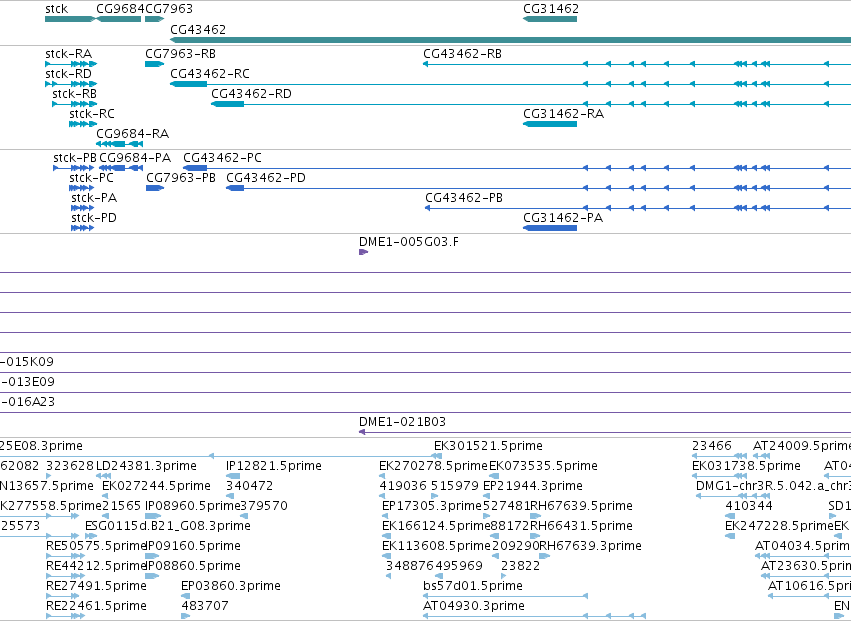Select EST label EK073535.5prime
The image size is (851, 621).
pyautogui.click(x=543, y=466)
